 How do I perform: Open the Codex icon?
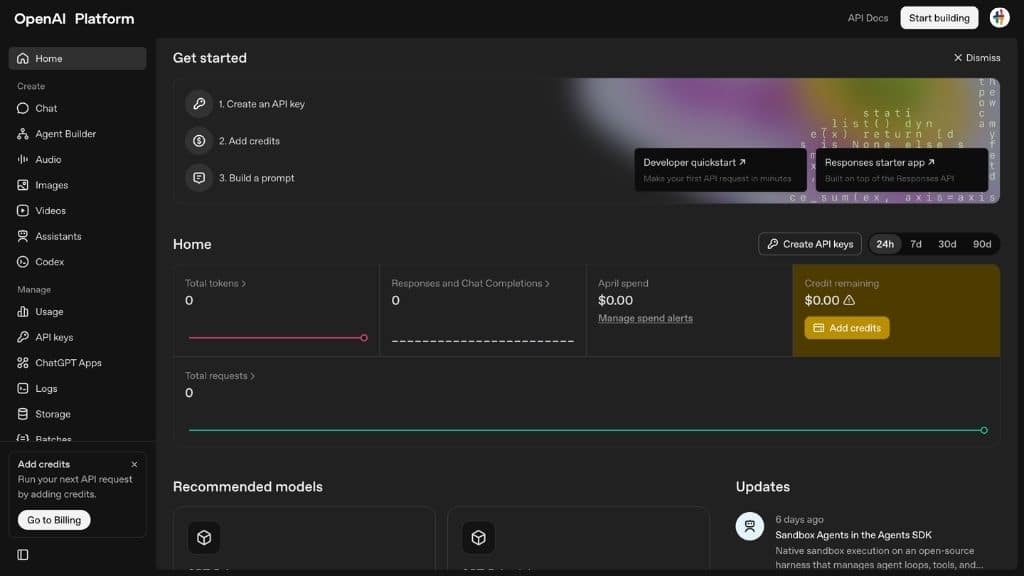coord(23,261)
